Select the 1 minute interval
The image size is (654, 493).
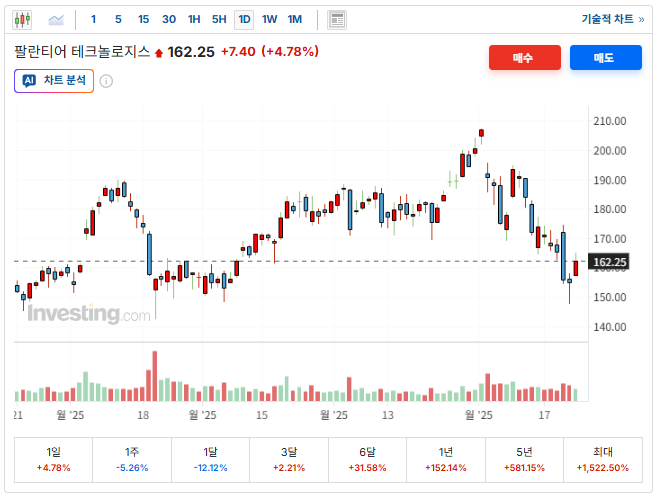pos(93,19)
